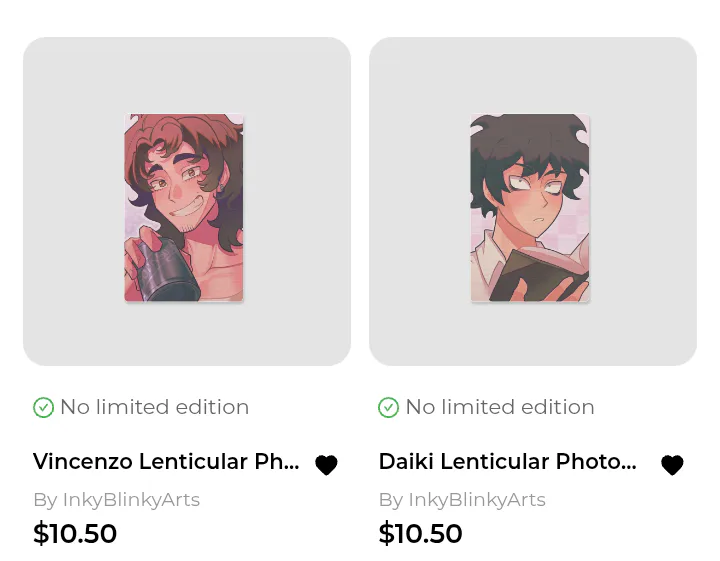
Task: Visit InkyBlinkyArts shop under Vincenzo listing
Action: click(131, 499)
